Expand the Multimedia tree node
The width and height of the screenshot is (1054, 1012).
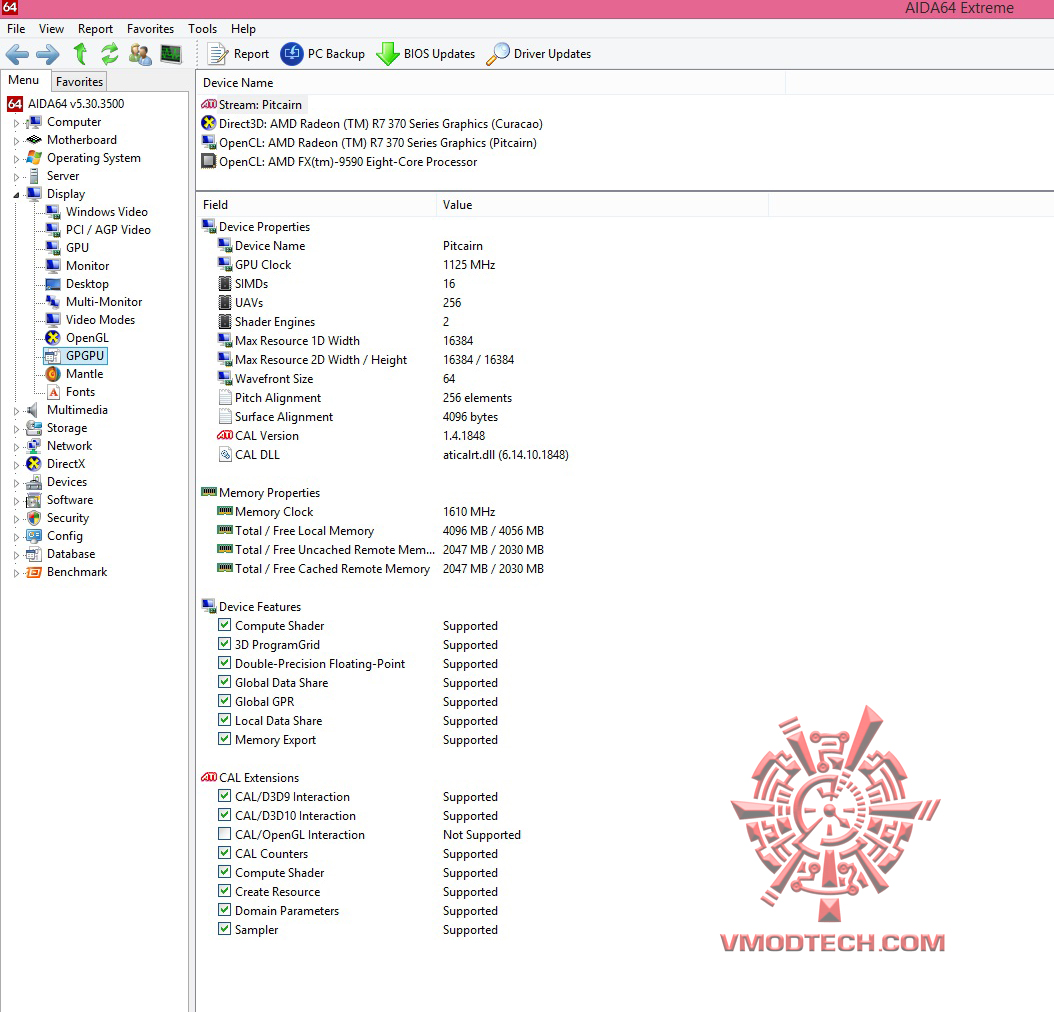click(16, 411)
